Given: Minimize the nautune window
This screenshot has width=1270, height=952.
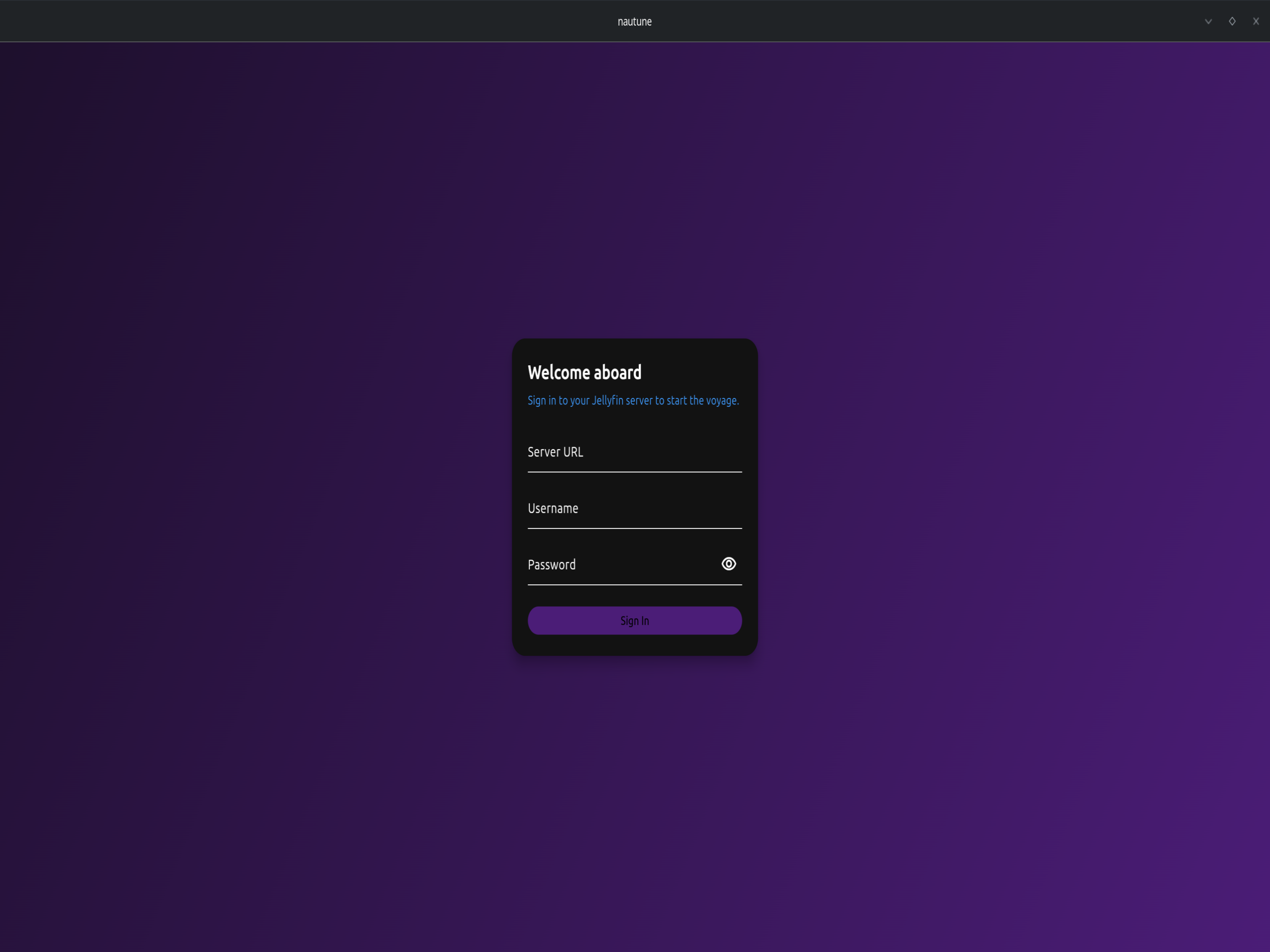Looking at the screenshot, I should [x=1208, y=21].
